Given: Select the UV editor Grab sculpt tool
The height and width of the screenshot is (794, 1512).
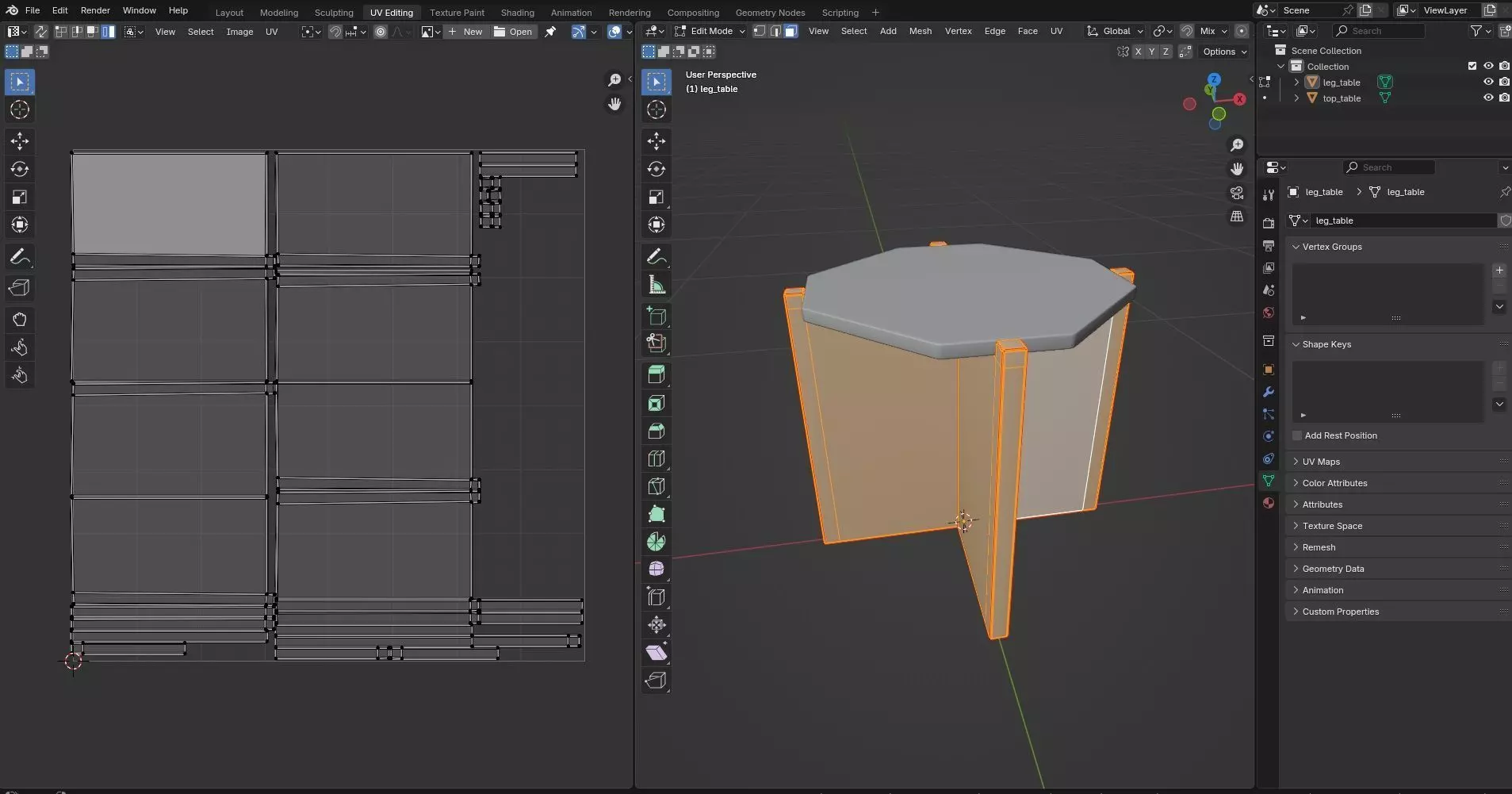Looking at the screenshot, I should pyautogui.click(x=20, y=320).
